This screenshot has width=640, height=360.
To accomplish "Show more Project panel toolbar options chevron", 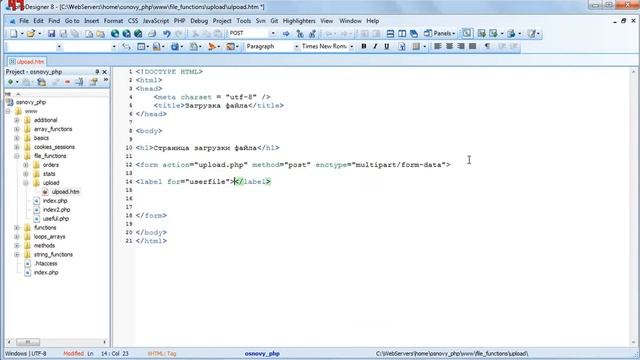I will click(106, 81).
